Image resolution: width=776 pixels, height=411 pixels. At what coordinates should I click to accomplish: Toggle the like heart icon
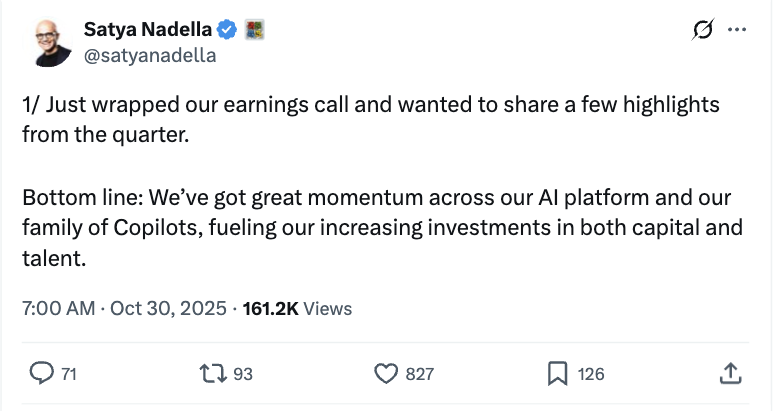pos(386,373)
